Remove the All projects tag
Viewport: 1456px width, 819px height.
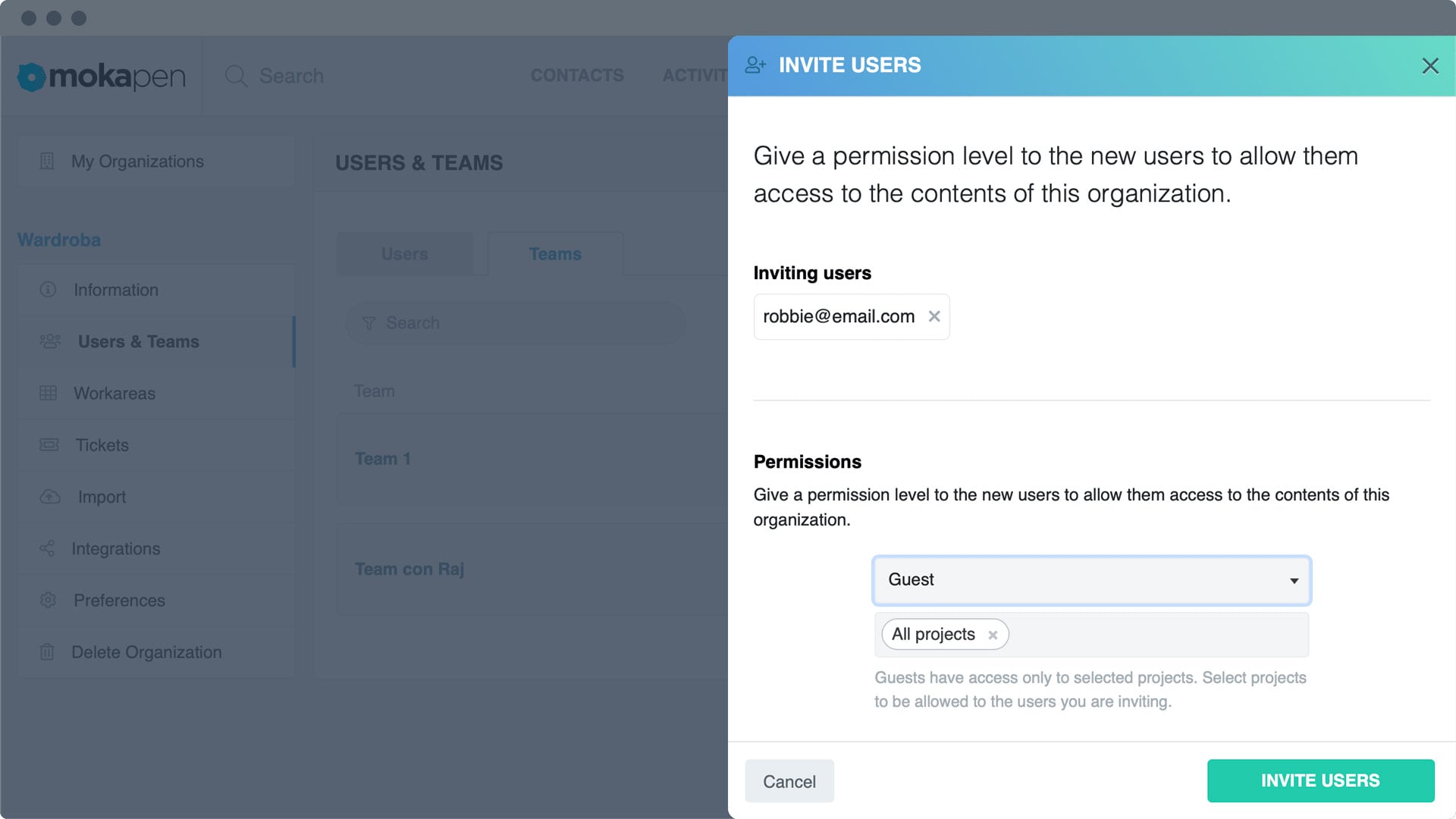993,635
